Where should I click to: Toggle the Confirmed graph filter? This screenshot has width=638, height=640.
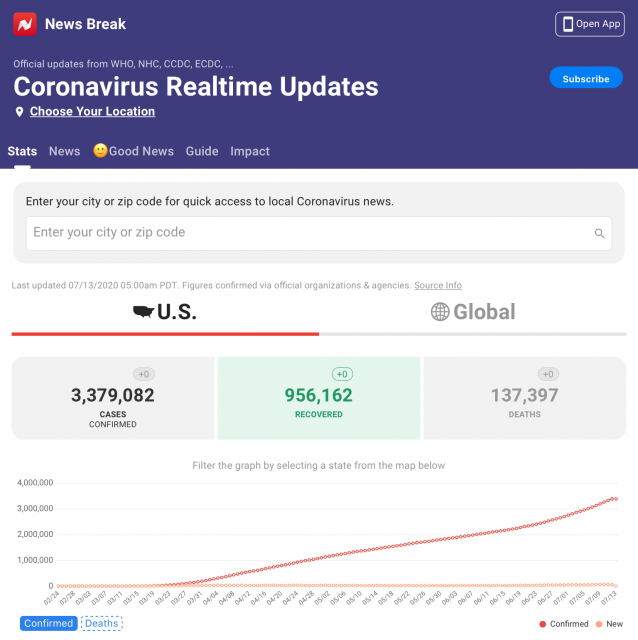pyautogui.click(x=48, y=623)
